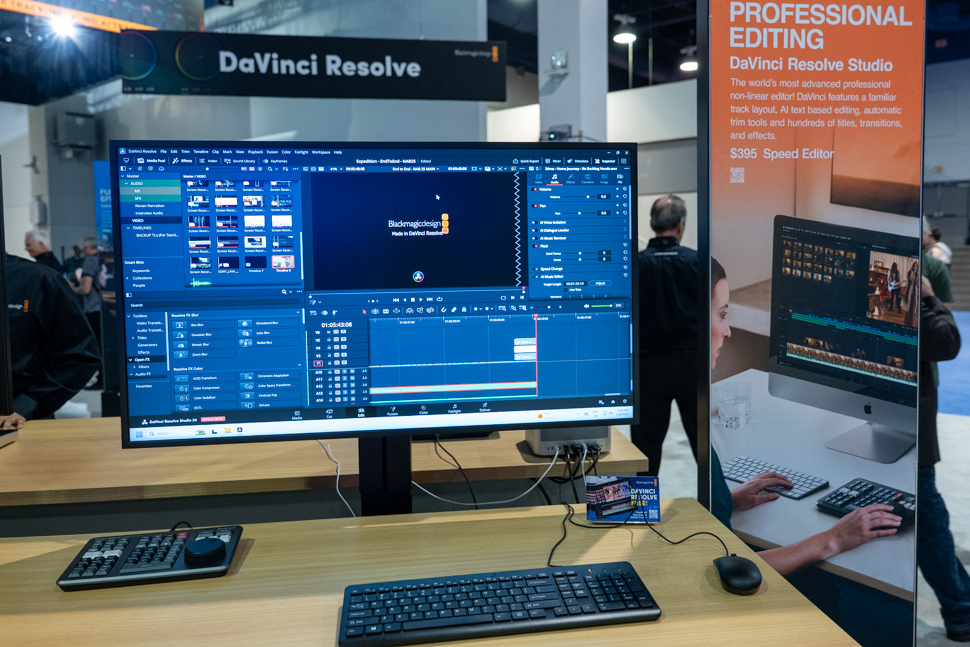This screenshot has width=970, height=647.
Task: Reset Volume with its reset arrow icon
Action: coord(625,197)
